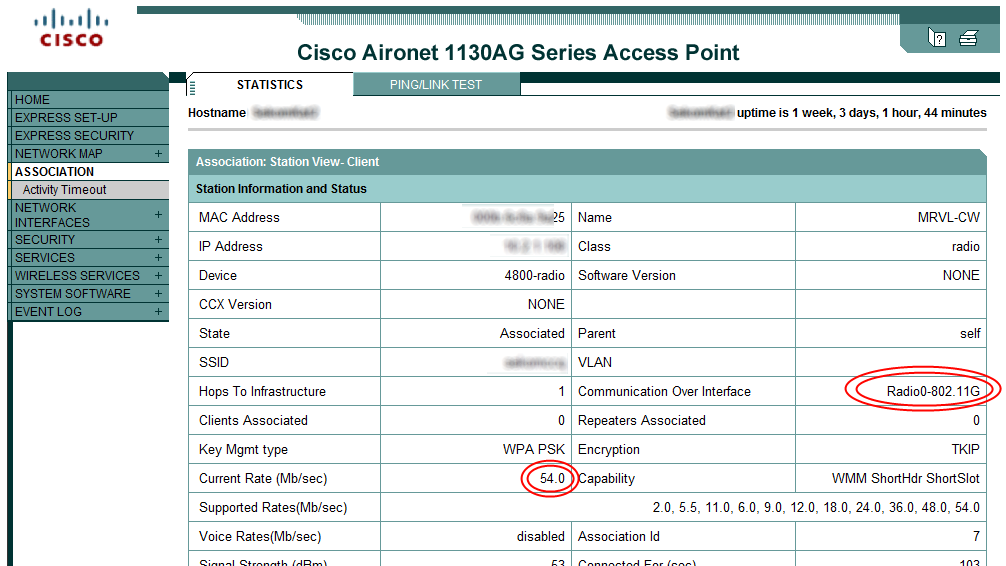Select ASSOCIATION in the sidebar
1006x566 pixels.
[x=55, y=172]
